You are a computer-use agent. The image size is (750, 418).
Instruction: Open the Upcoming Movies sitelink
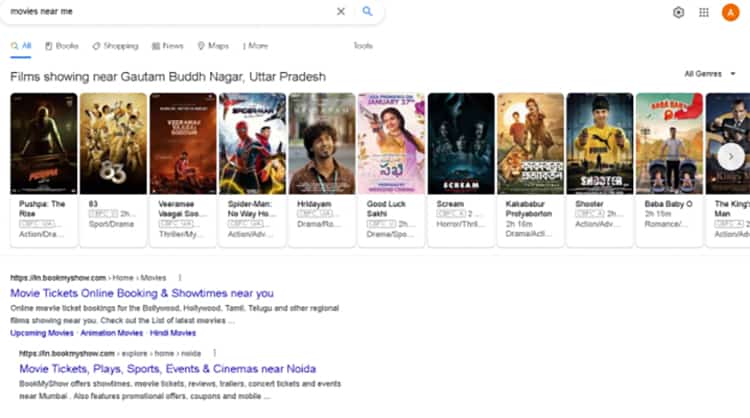coord(42,333)
